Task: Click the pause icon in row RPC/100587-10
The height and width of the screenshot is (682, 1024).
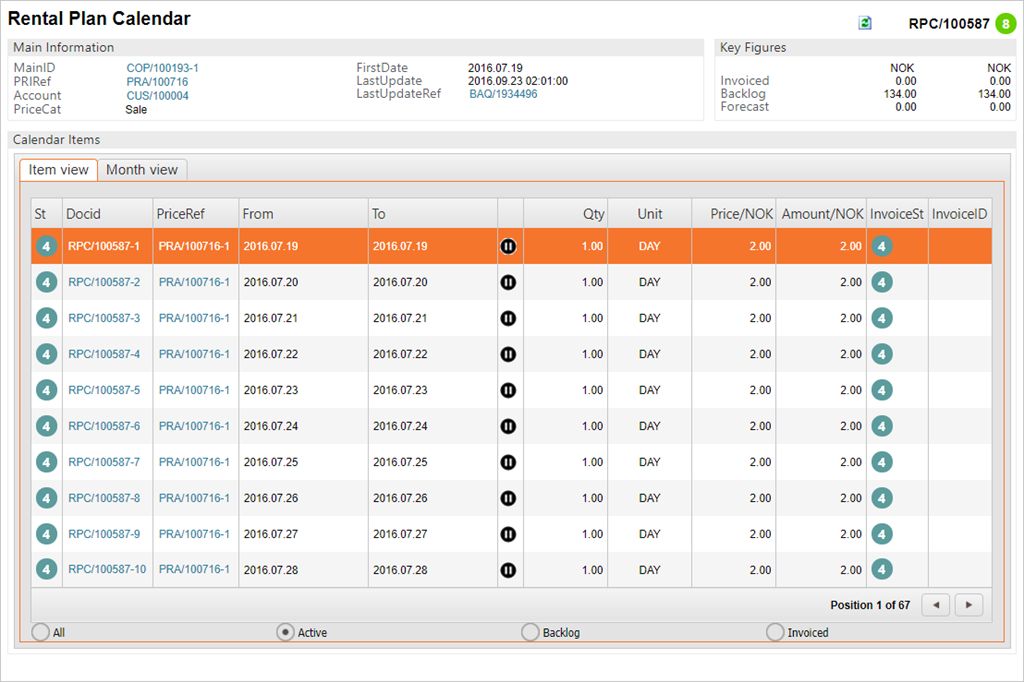Action: [x=508, y=570]
